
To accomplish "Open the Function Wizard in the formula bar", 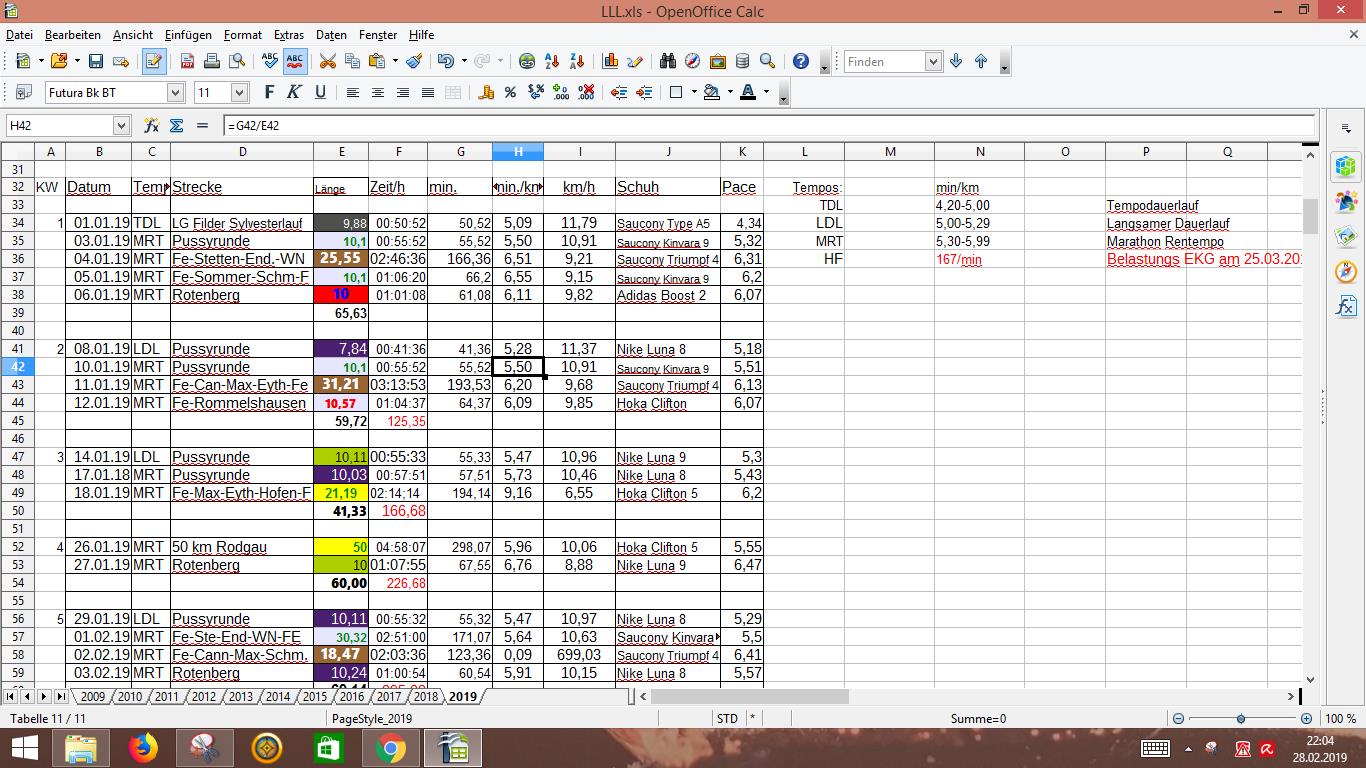I will click(x=152, y=126).
